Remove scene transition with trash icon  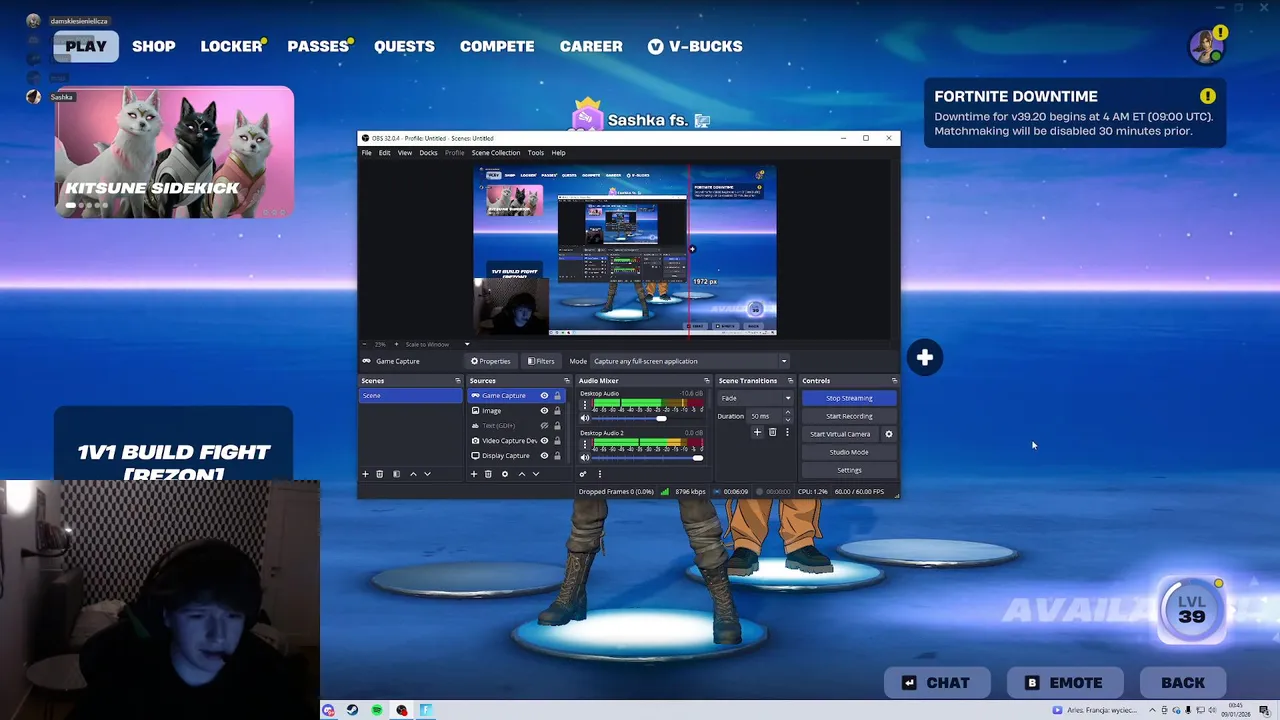(772, 433)
